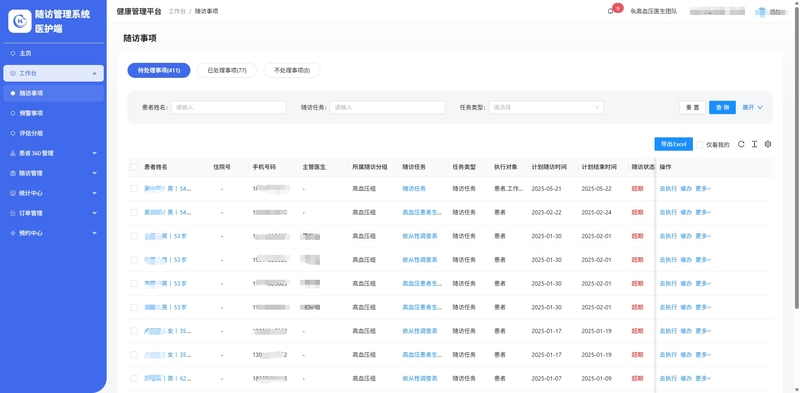
Task: Expand the 随访管理 menu arrow
Action: click(94, 173)
